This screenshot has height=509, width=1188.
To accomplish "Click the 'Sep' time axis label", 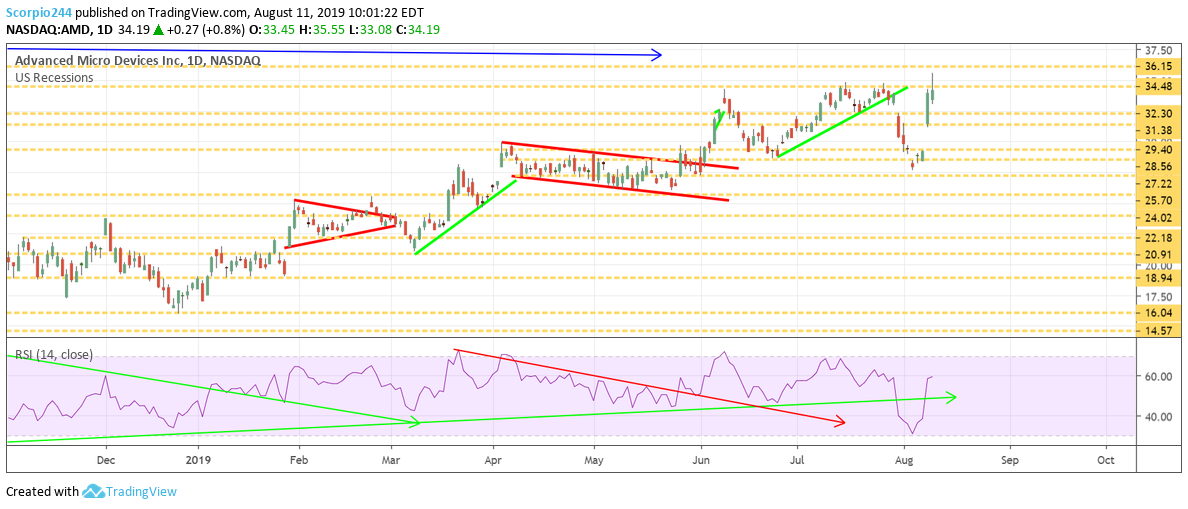I will 1008,460.
